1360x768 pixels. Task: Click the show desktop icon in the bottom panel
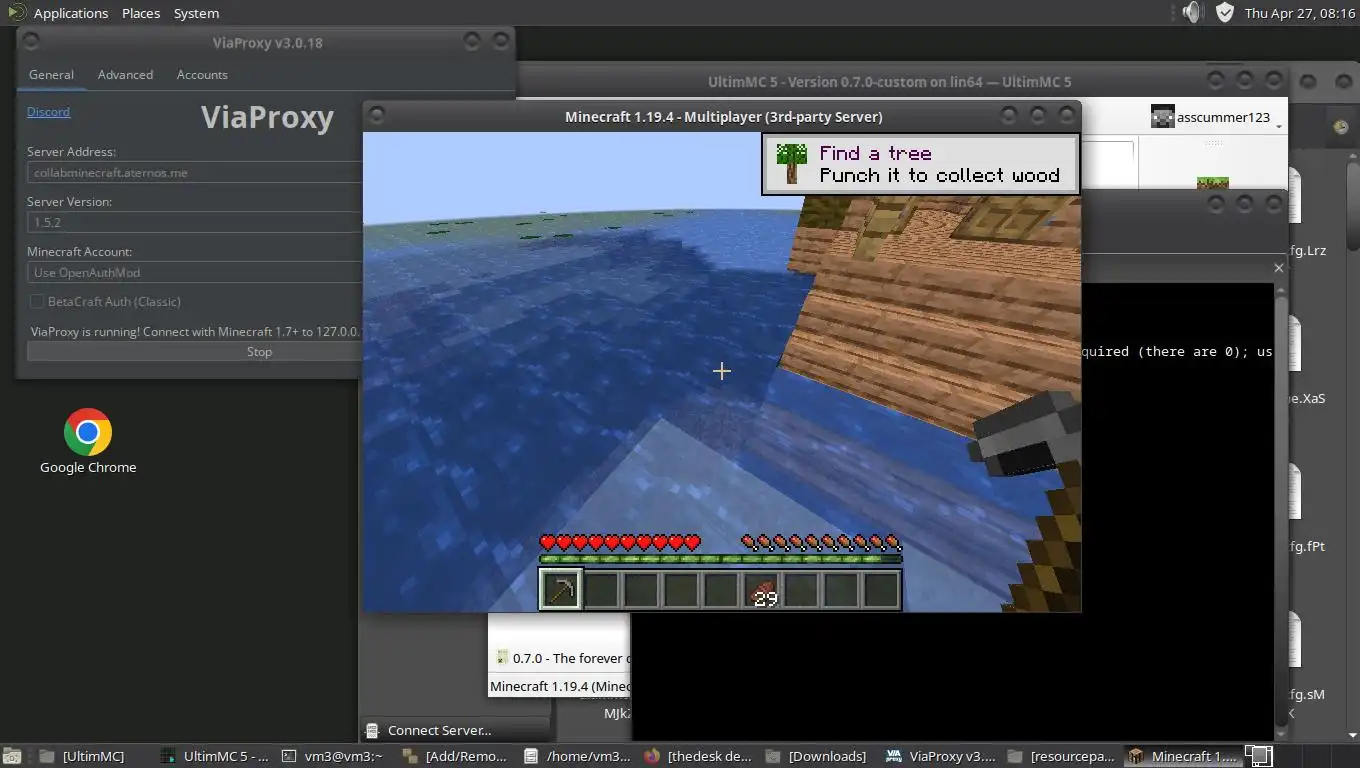click(10, 756)
